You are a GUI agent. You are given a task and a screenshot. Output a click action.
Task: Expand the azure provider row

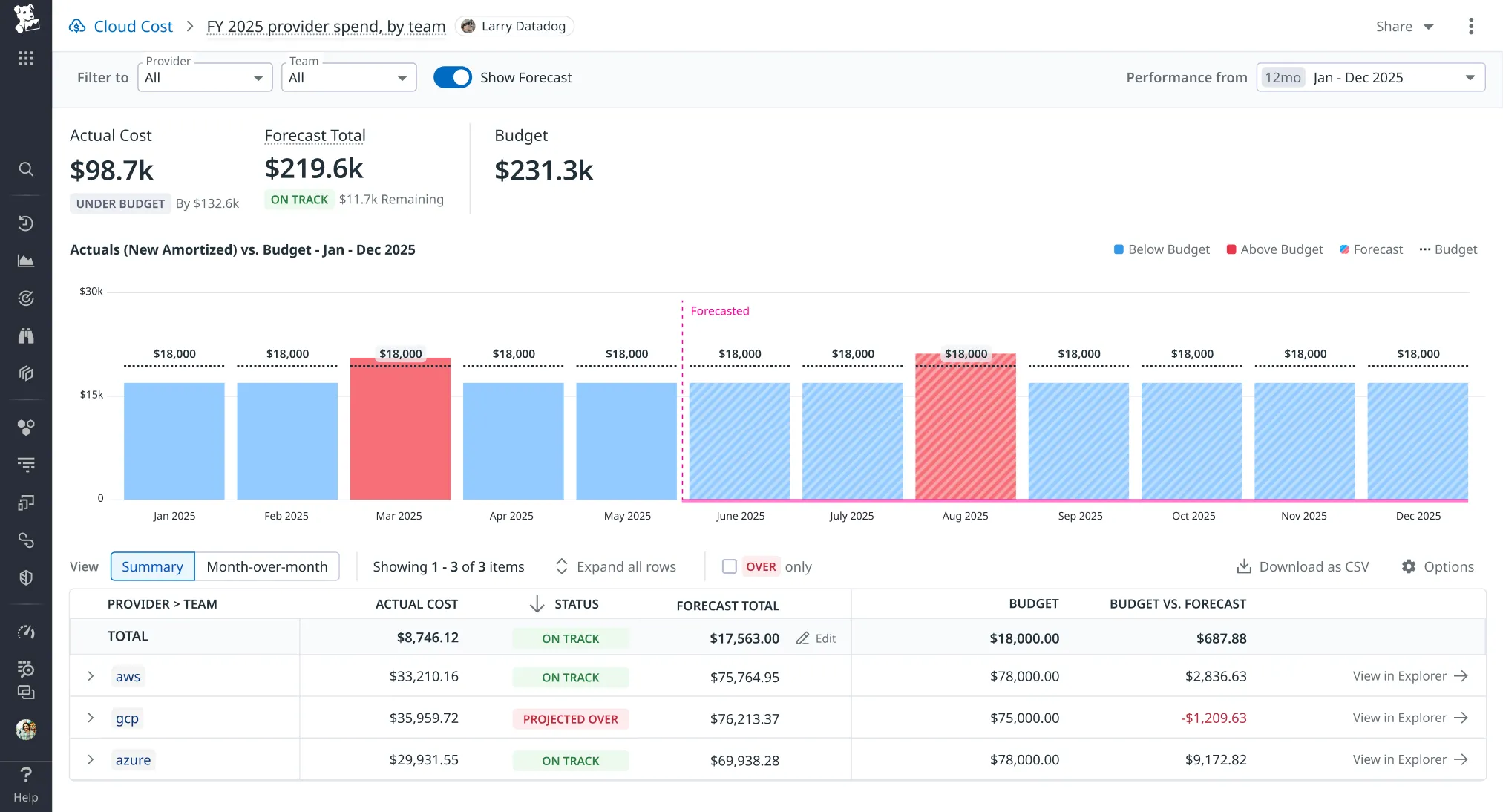91,759
